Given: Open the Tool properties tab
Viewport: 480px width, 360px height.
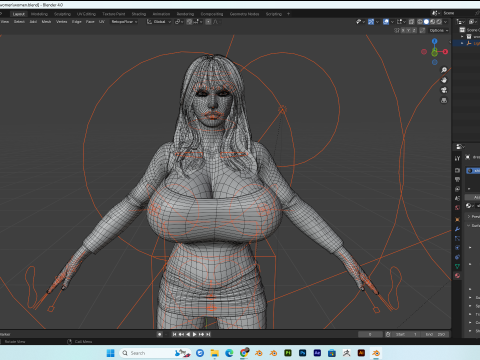Looking at the screenshot, I should tap(457, 159).
